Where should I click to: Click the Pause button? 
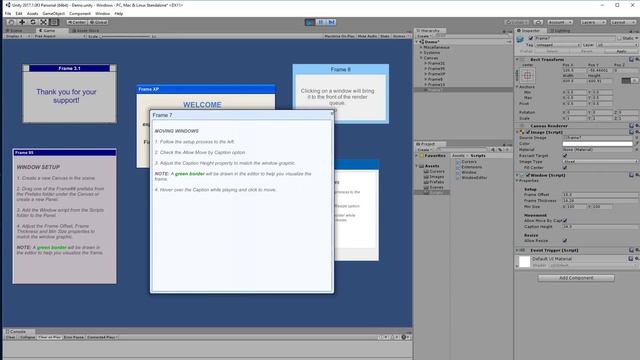coord(320,22)
